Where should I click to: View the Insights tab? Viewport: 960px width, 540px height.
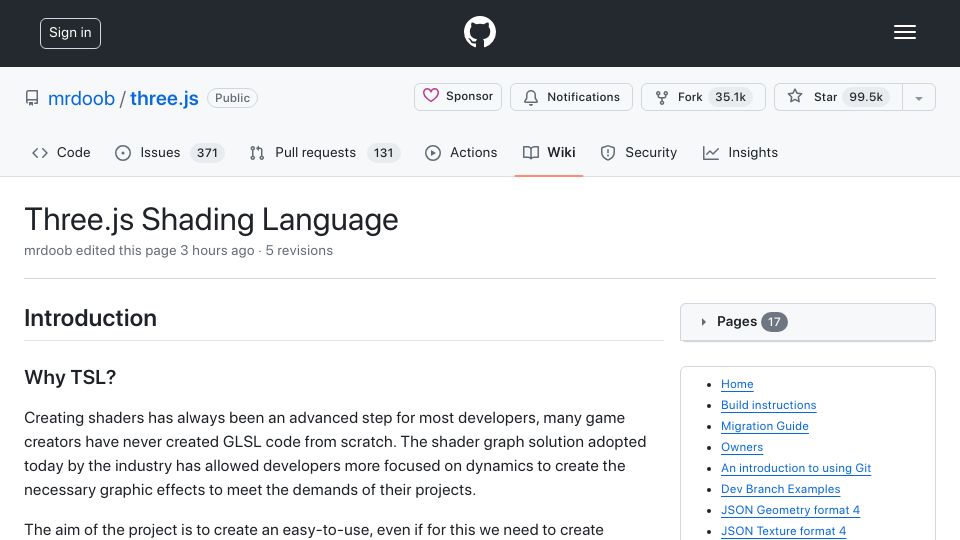(x=740, y=153)
